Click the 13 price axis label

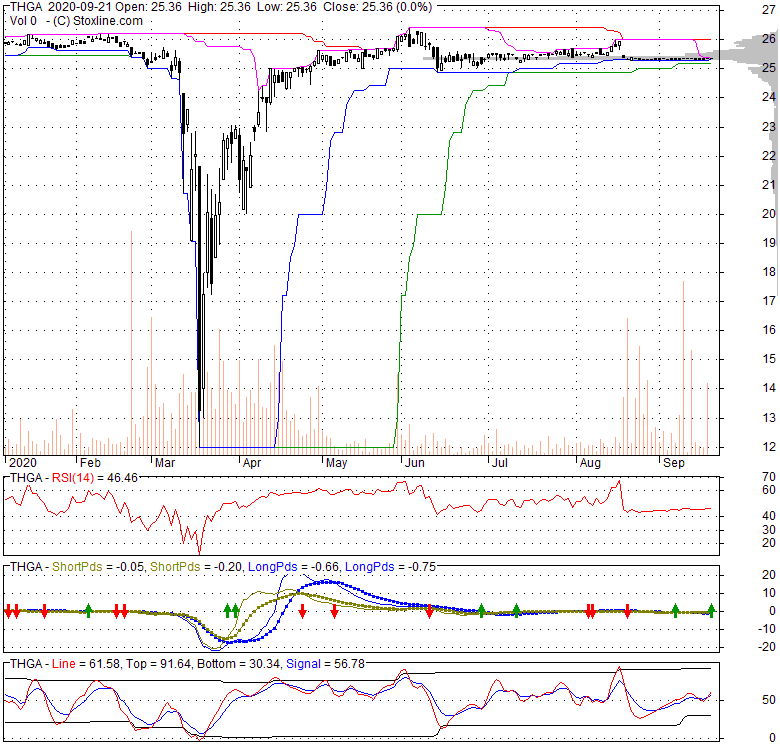[769, 418]
